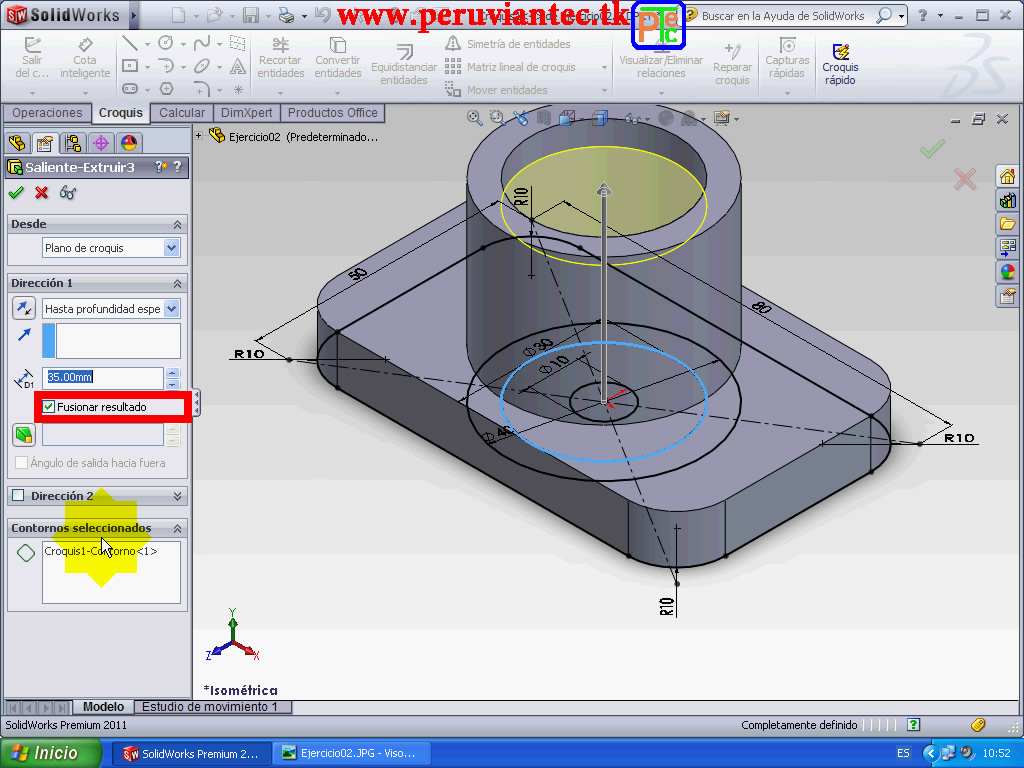Cancel with corner red X in viewport

(x=965, y=179)
